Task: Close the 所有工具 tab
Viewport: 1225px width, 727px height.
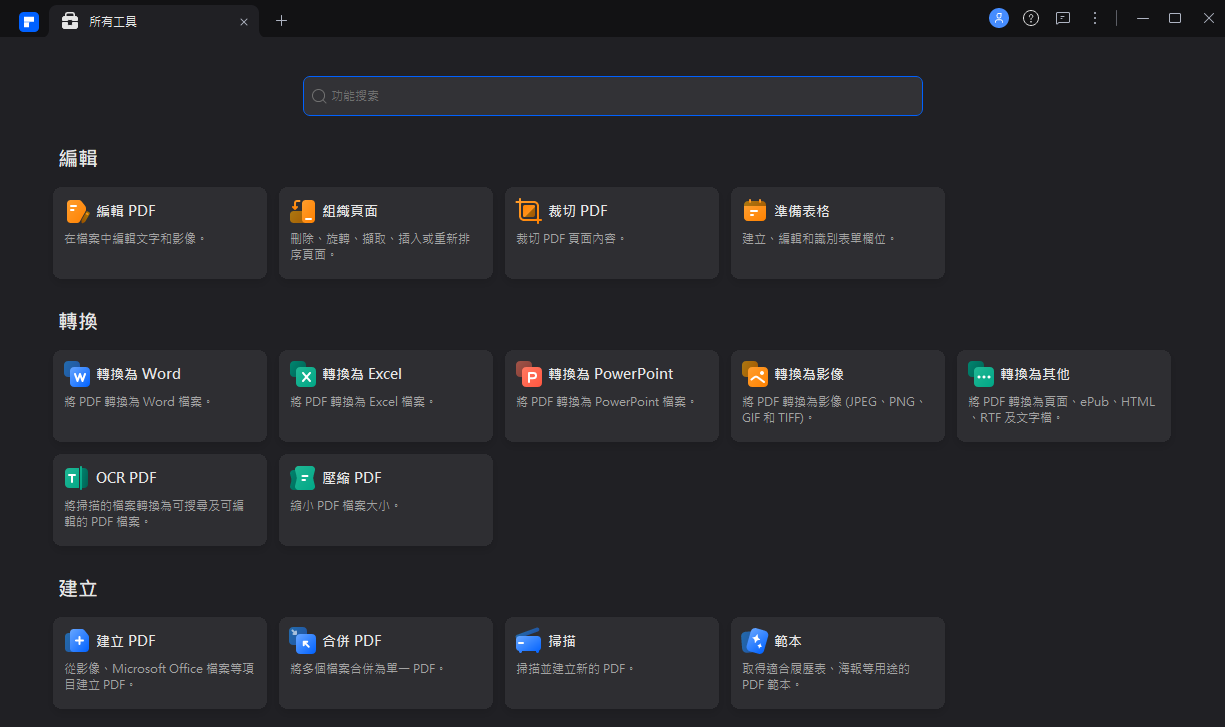Action: click(x=244, y=21)
